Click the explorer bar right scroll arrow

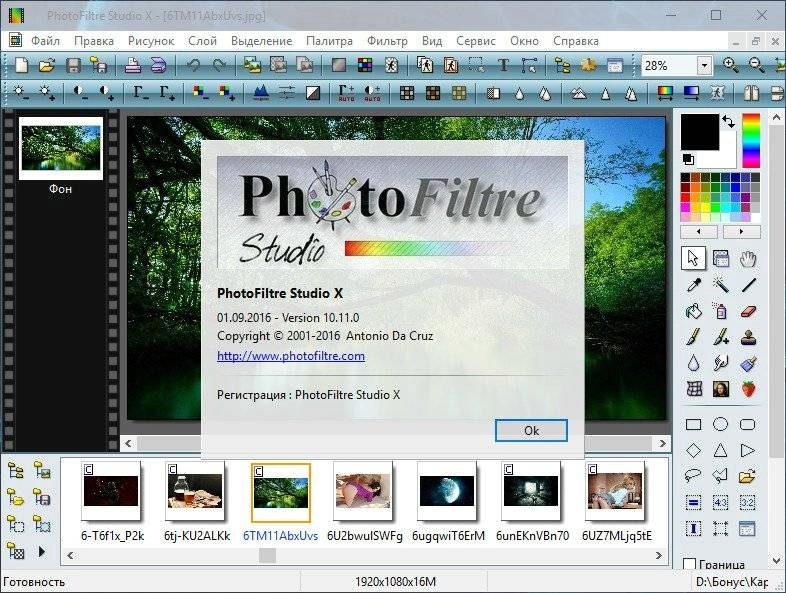point(659,555)
